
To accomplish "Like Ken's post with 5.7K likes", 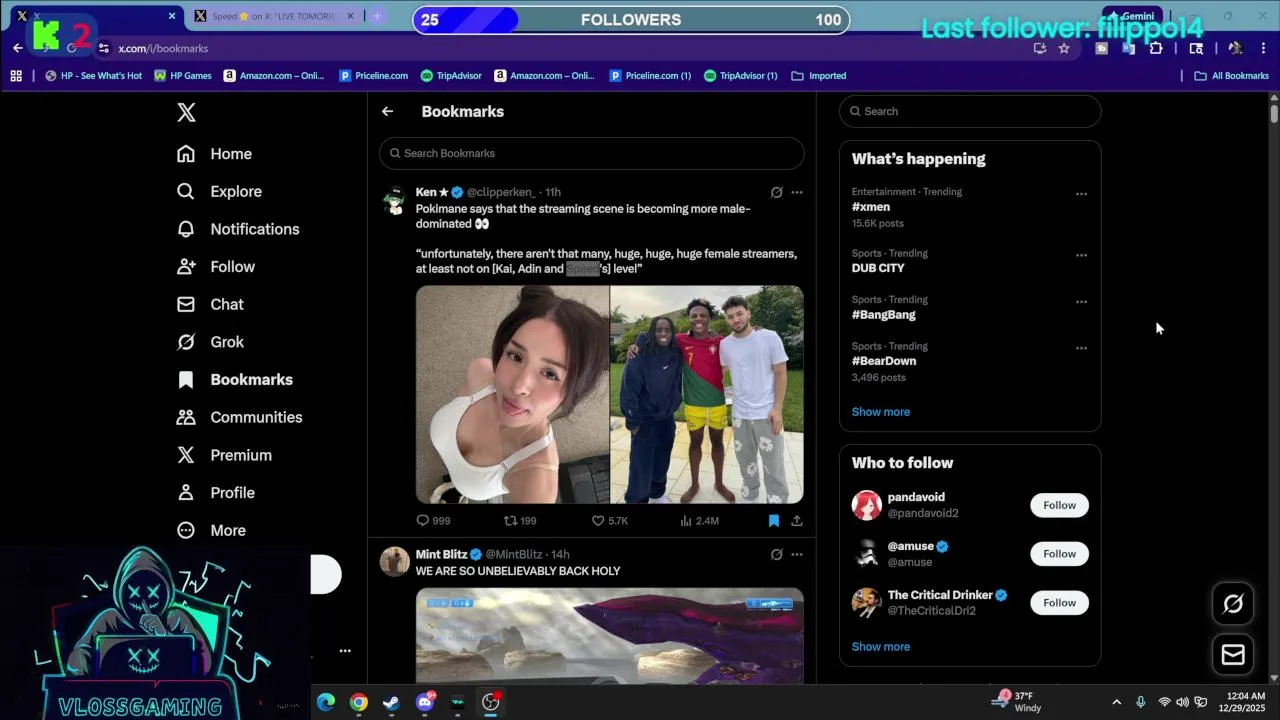I will [609, 521].
